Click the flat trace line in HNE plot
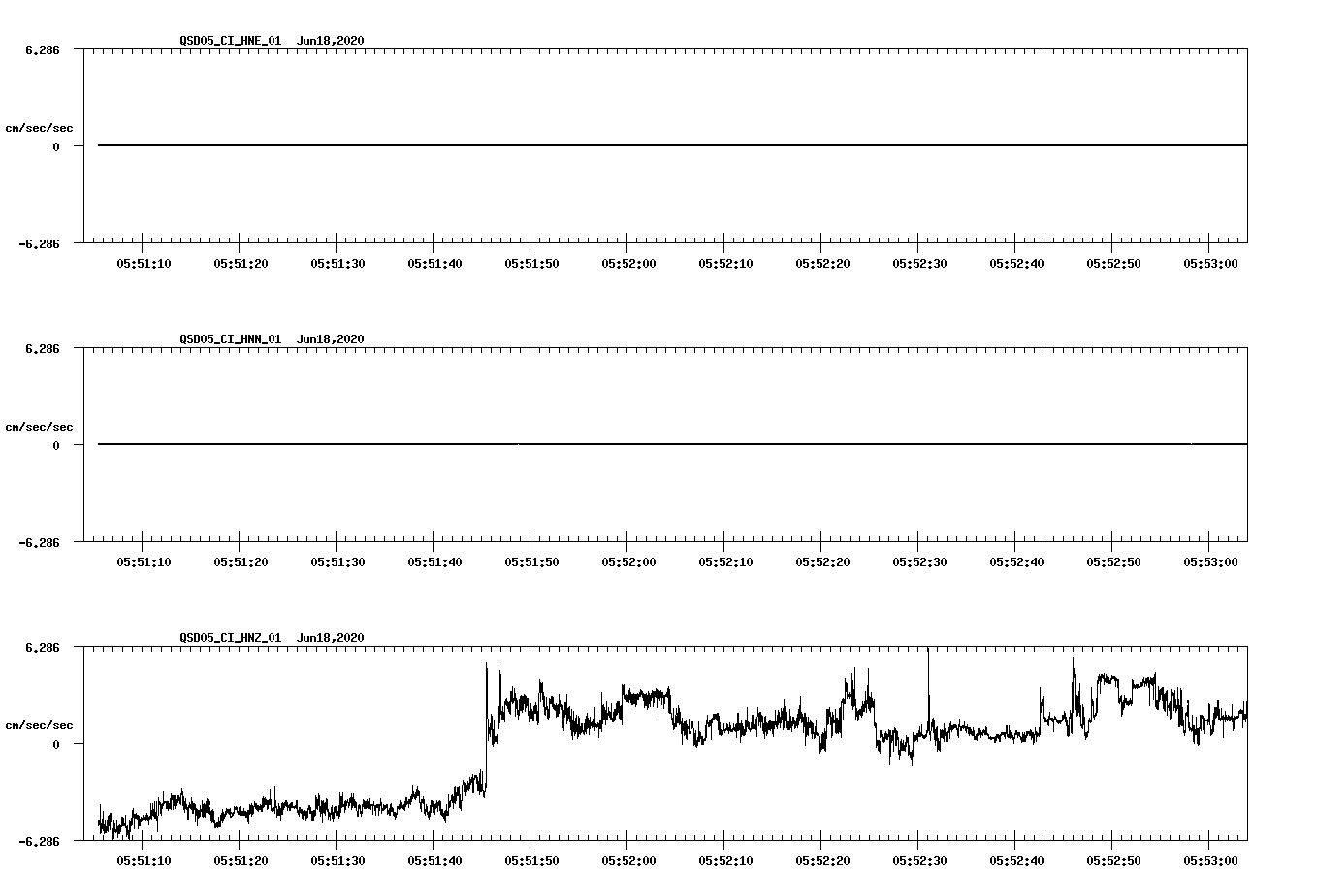The width and height of the screenshot is (1317, 896). coord(672,145)
